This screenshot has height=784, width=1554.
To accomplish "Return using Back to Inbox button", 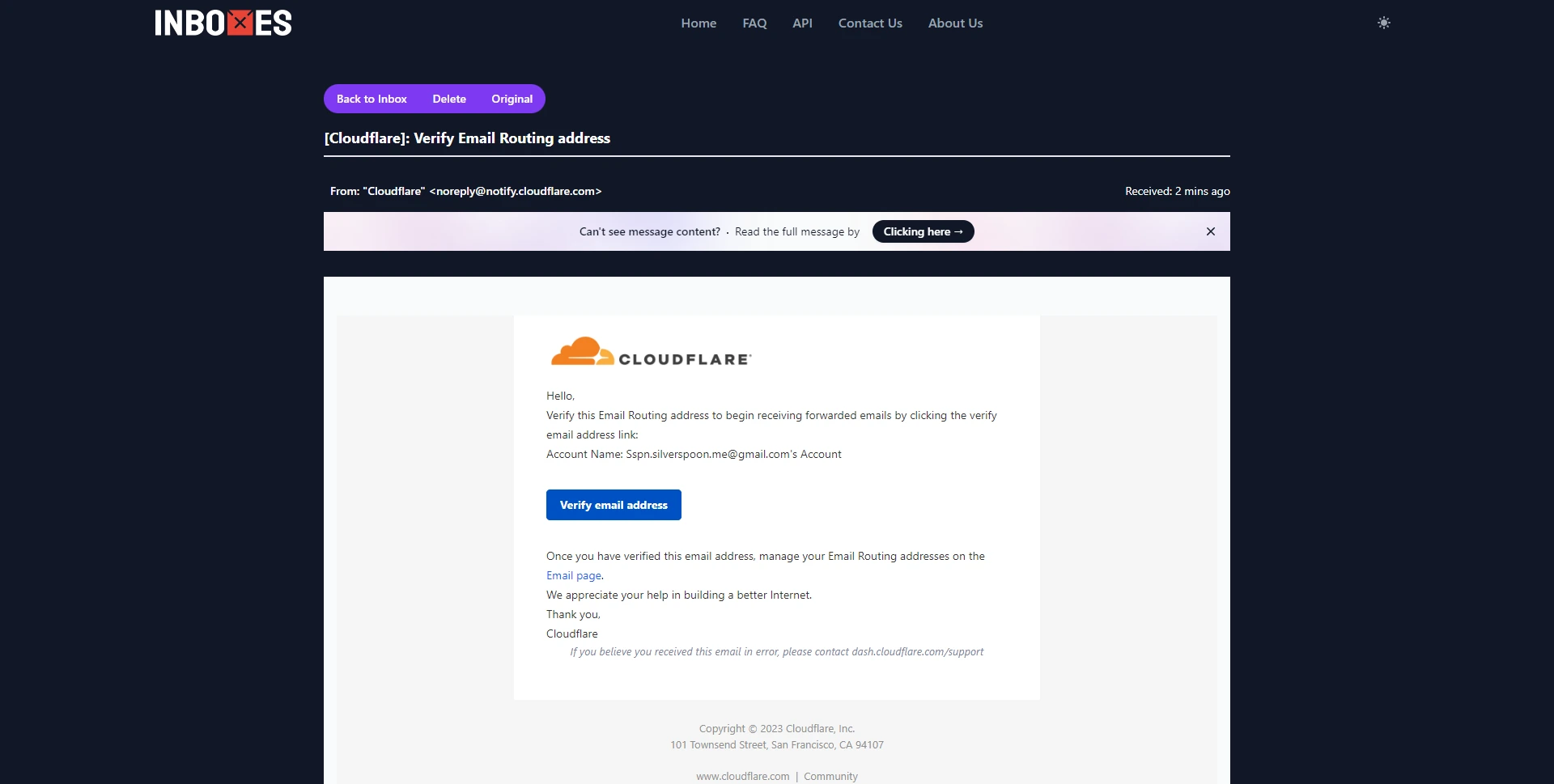I will click(372, 100).
